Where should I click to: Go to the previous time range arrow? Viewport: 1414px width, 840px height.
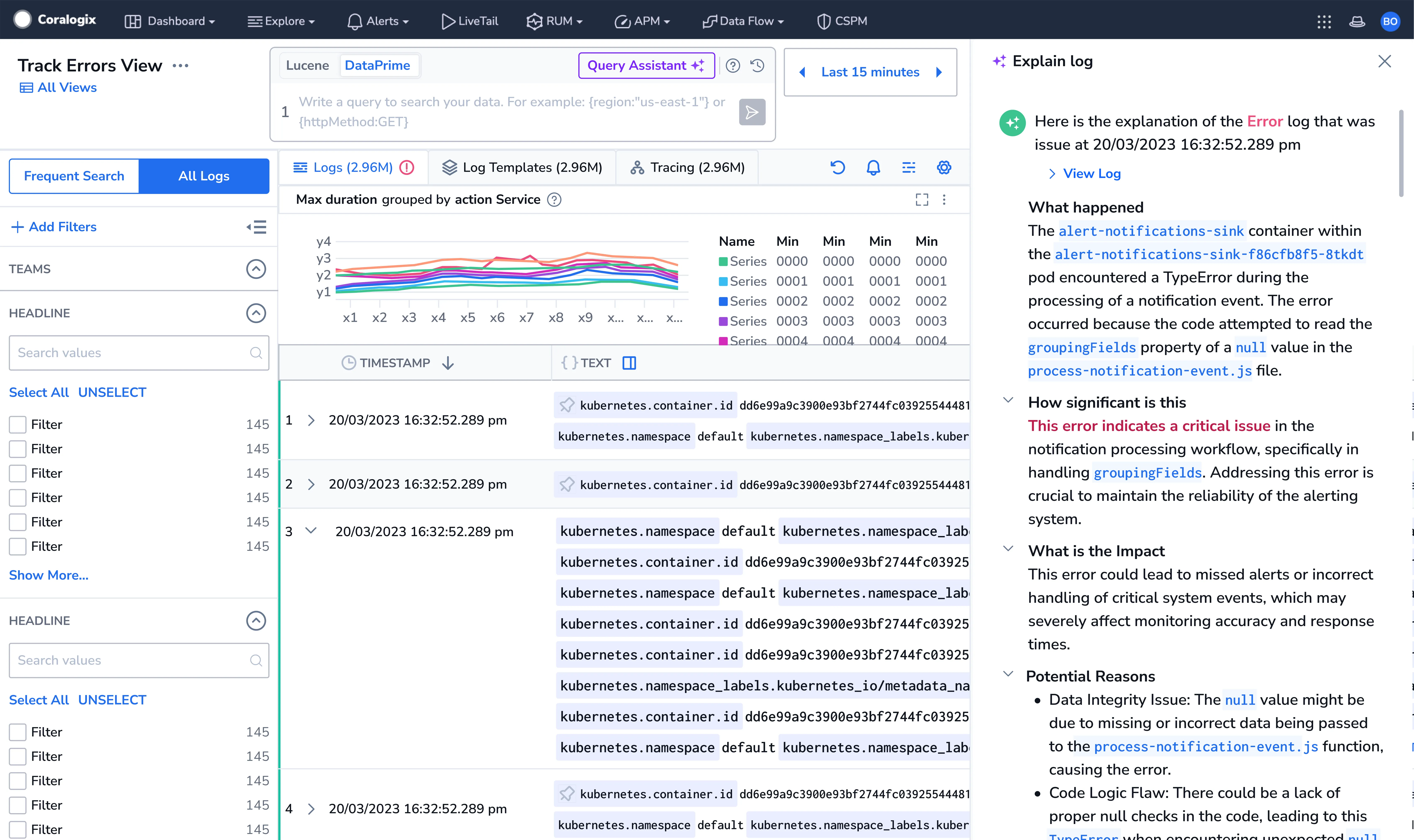pos(802,72)
